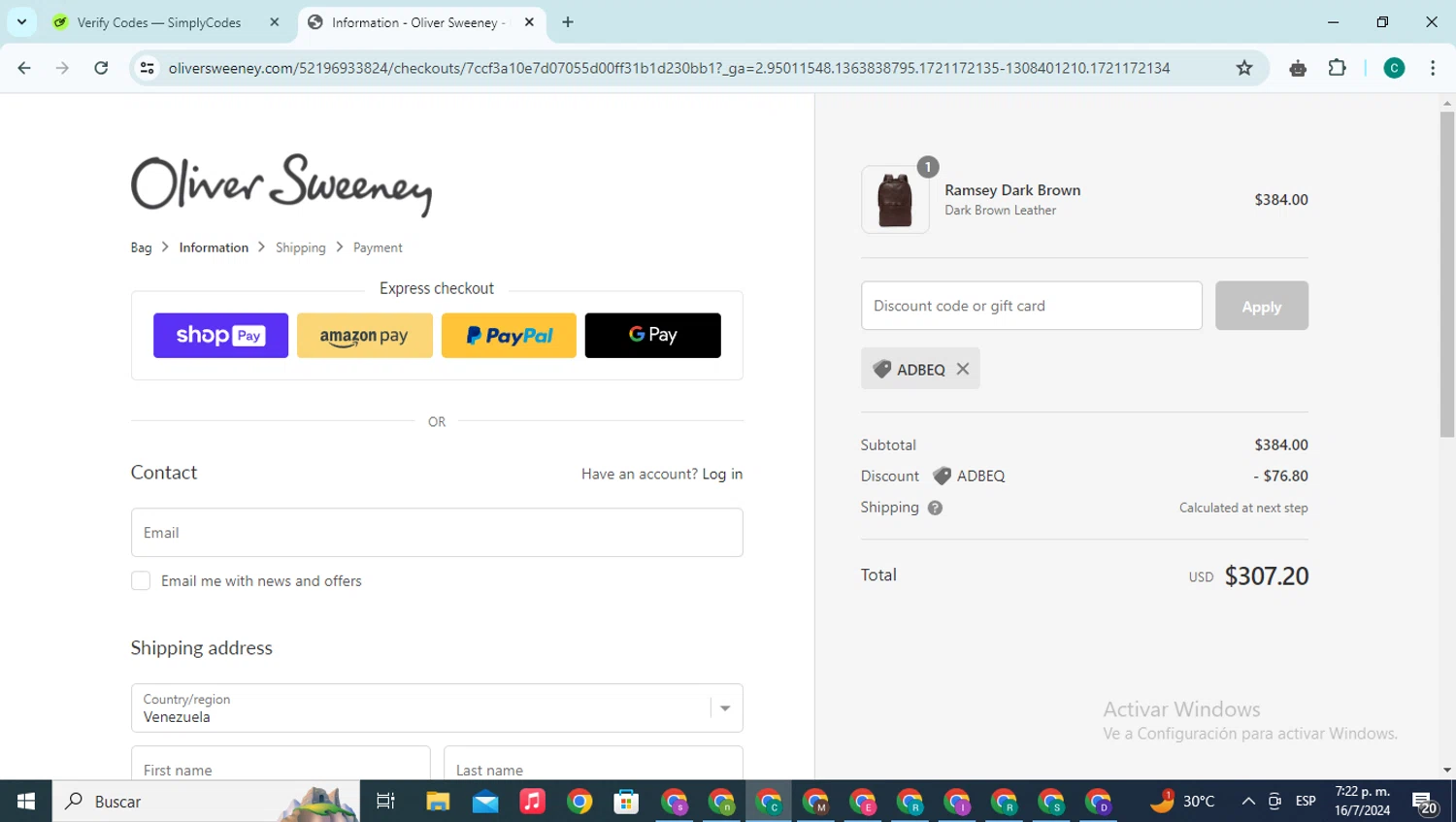Open the Extensions puzzle icon

1337,68
